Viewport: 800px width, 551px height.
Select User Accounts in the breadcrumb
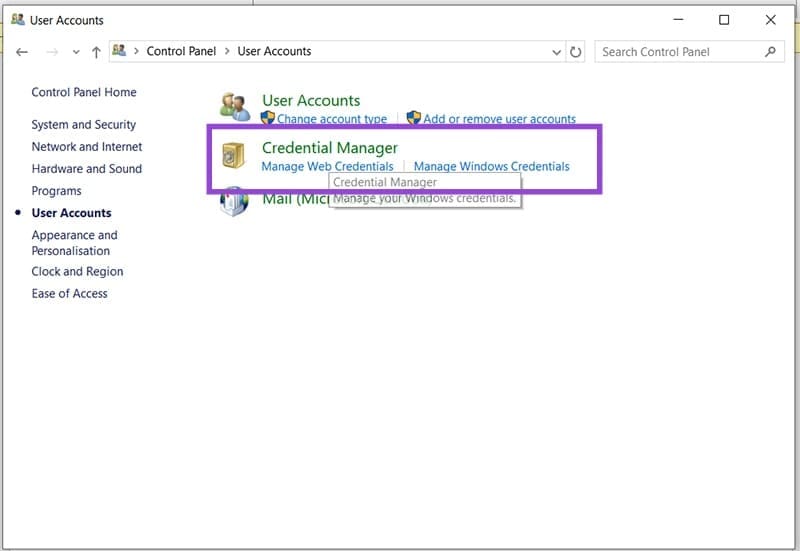[x=274, y=51]
